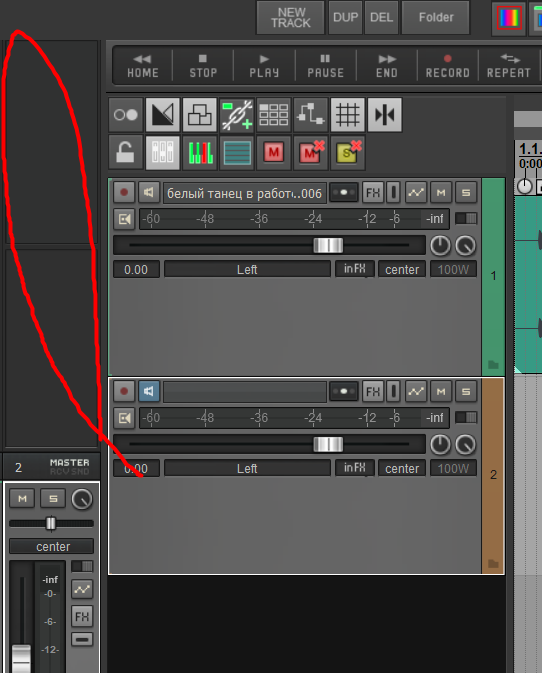Click track 2 folder icon
The image size is (542, 673).
(x=493, y=564)
